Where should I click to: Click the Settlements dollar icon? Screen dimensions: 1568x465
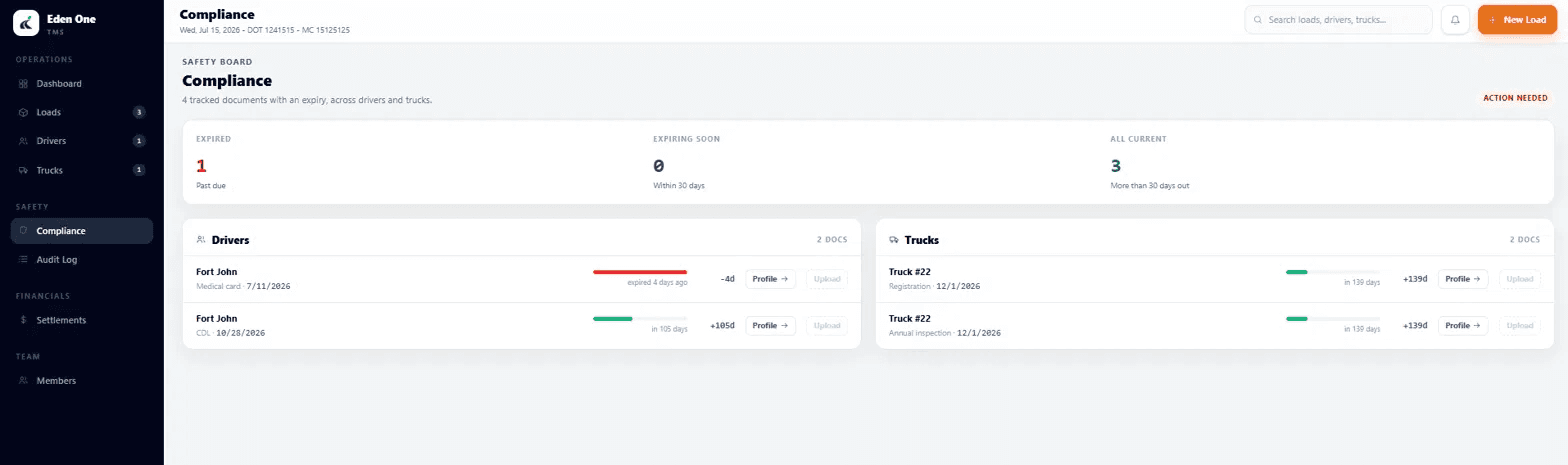click(x=23, y=320)
